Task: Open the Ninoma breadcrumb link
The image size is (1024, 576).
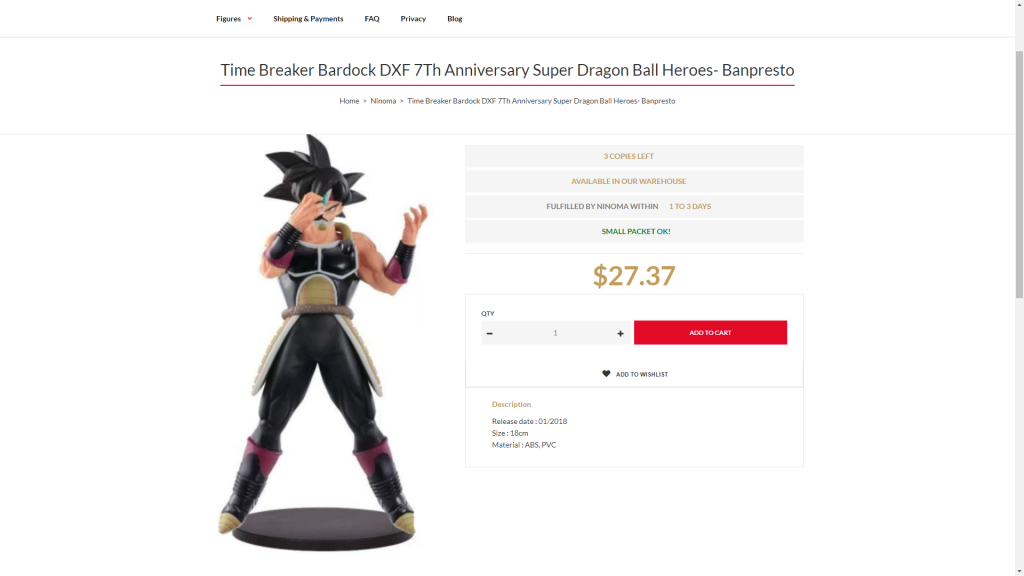Action: tap(383, 101)
